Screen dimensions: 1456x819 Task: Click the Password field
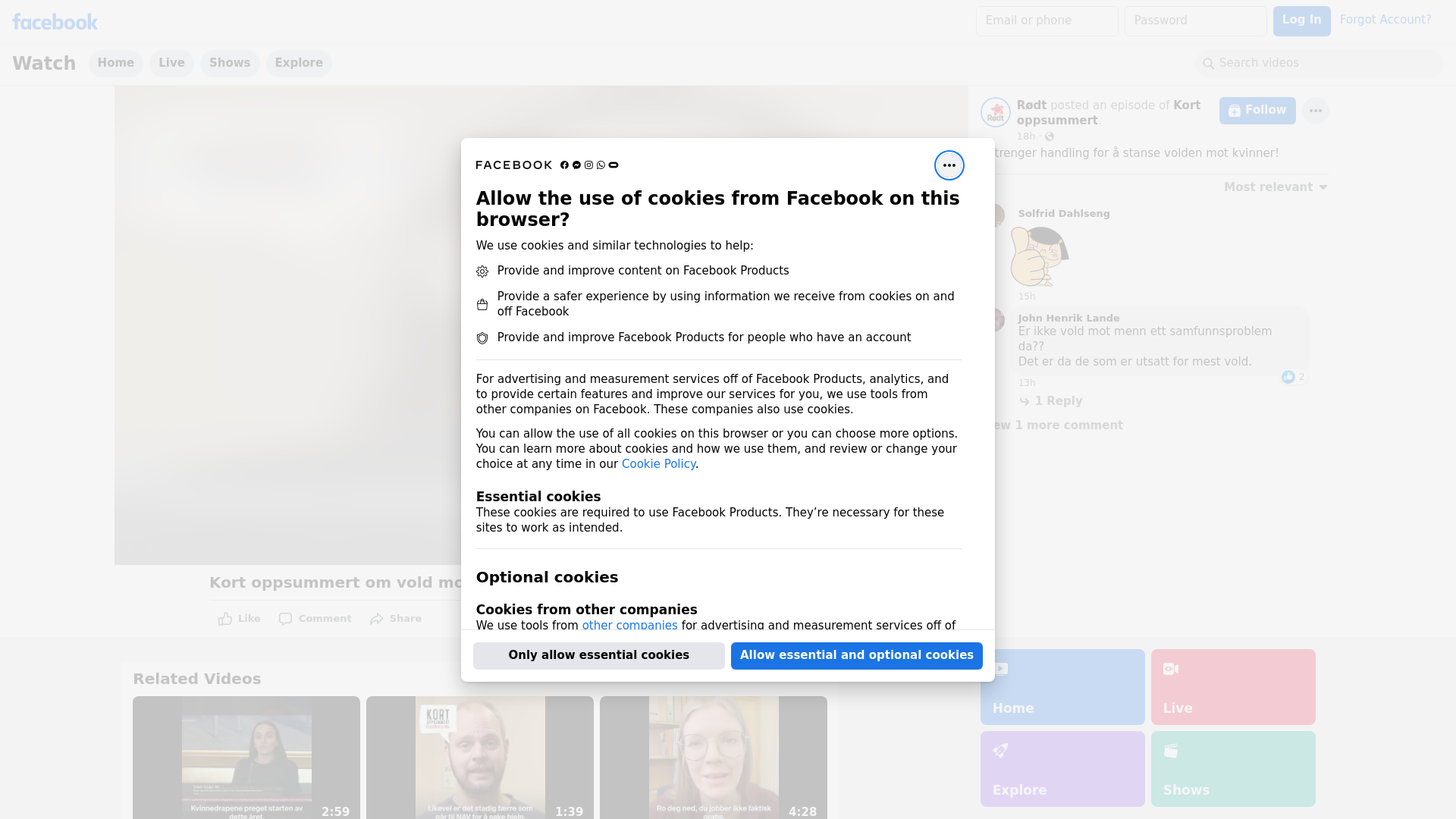pos(1195,21)
